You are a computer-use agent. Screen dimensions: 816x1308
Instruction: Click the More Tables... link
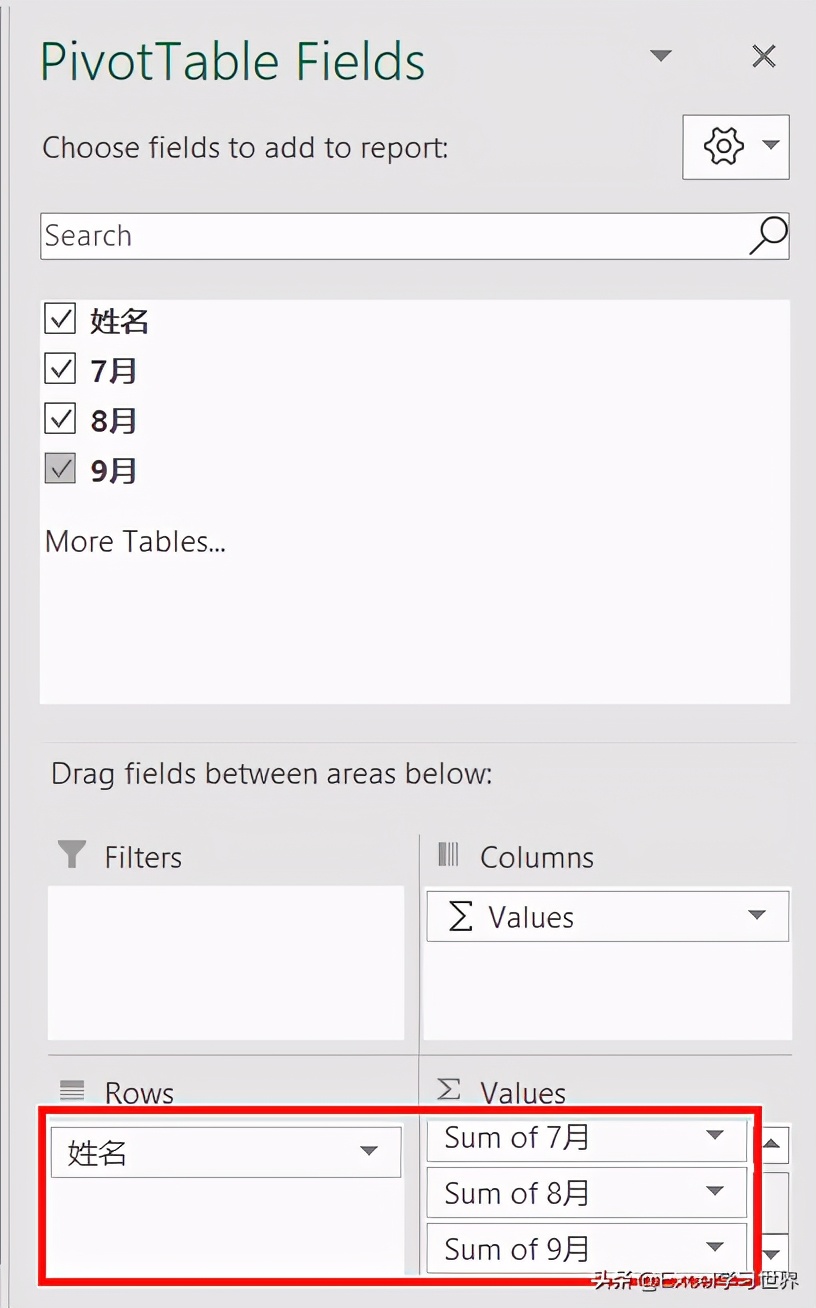tap(135, 541)
